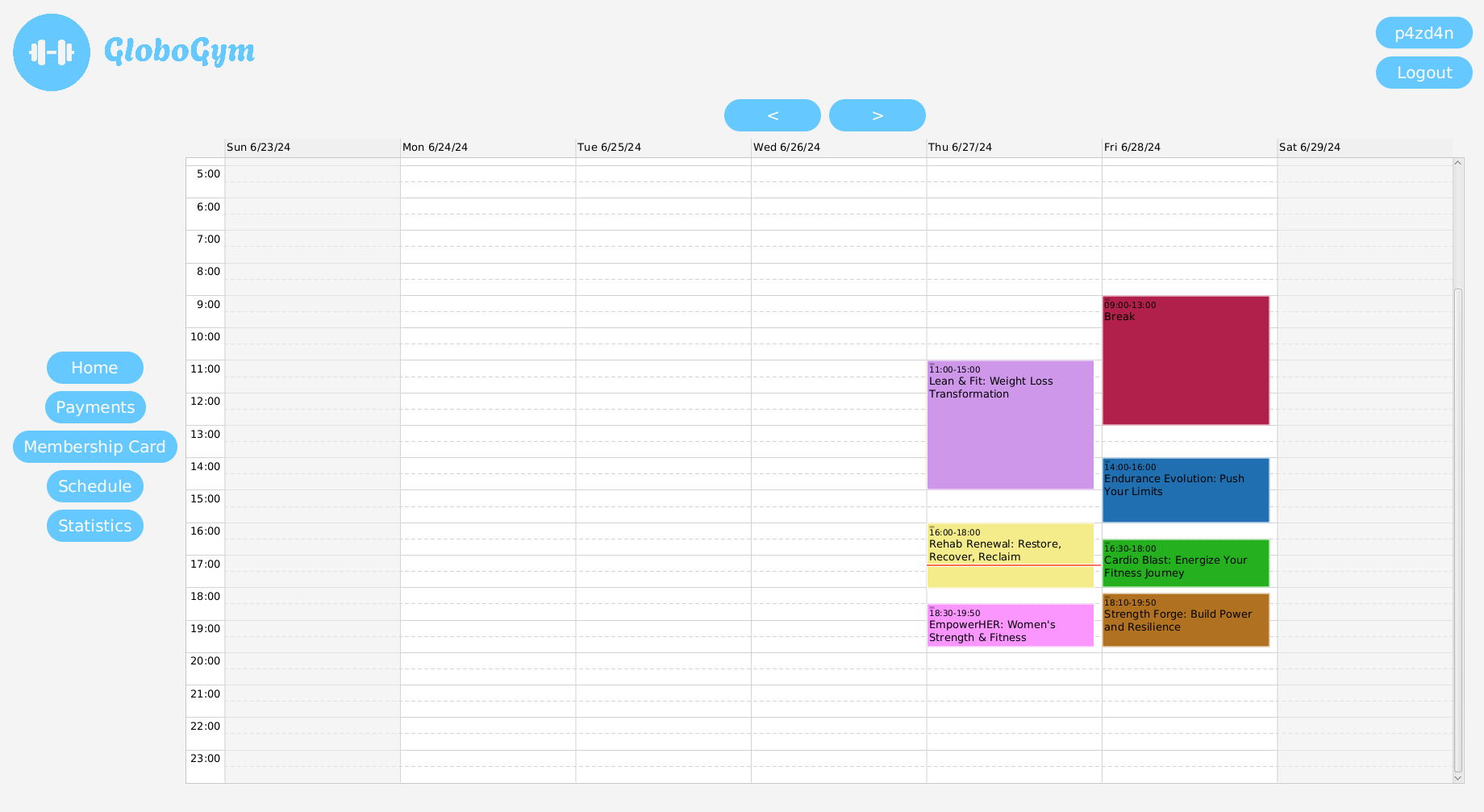1484x812 pixels.
Task: Select the Endurance Evolution class block
Action: pyautogui.click(x=1185, y=490)
